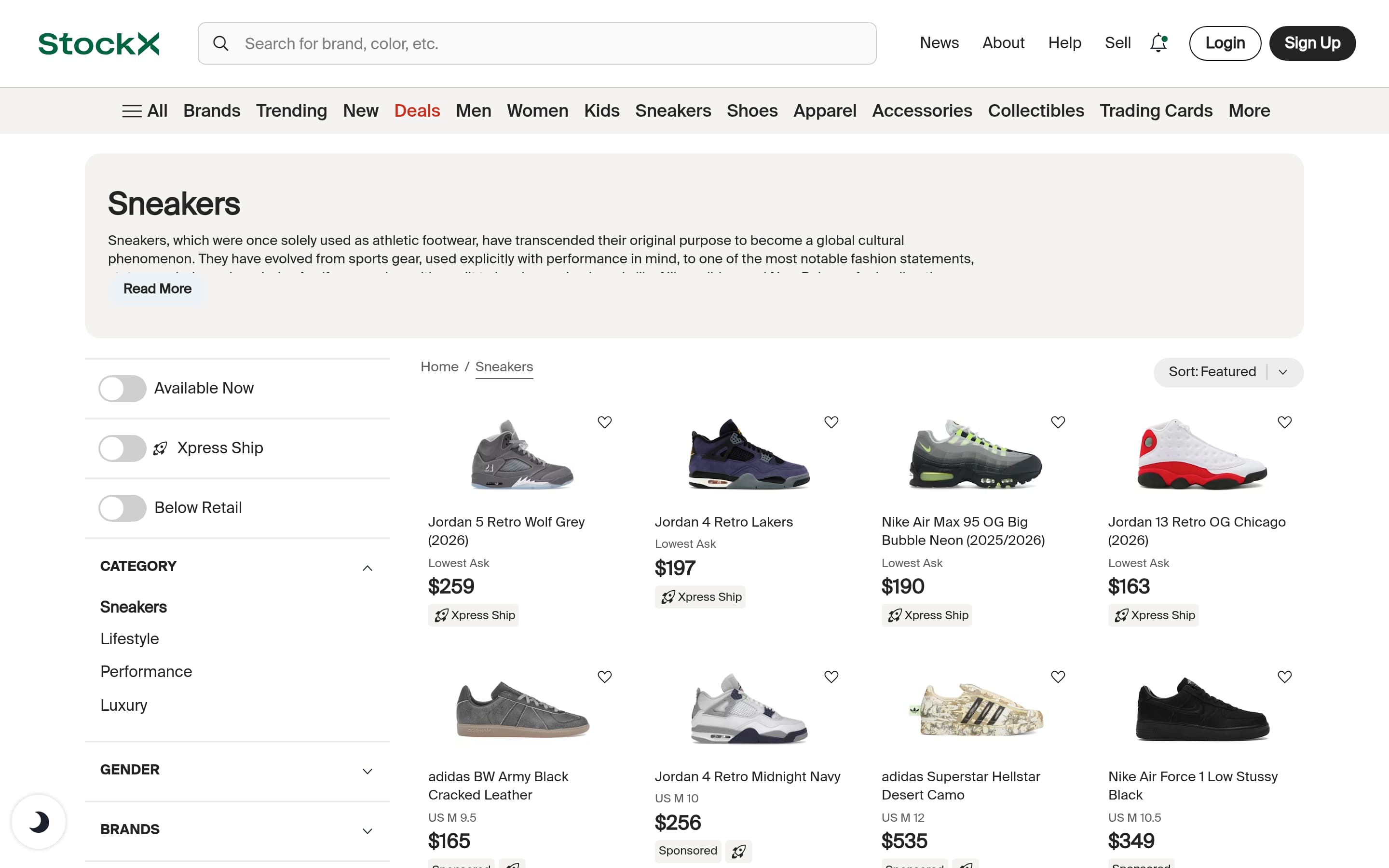The width and height of the screenshot is (1389, 868).
Task: Favorite the Nike Air Force 1 Low Stussy
Action: coord(1284,676)
